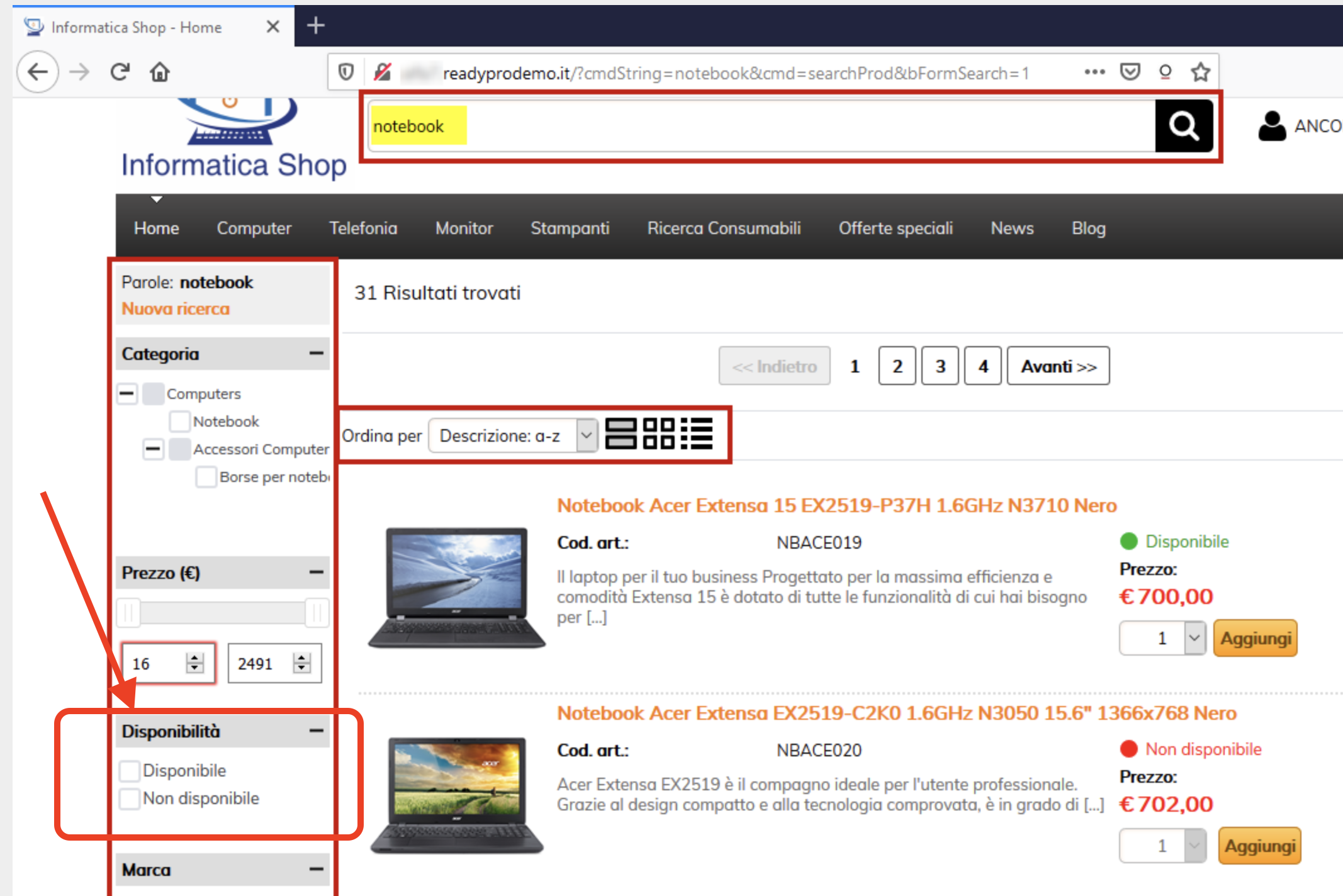
Task: Bookmark this page with the star icon
Action: click(1201, 72)
